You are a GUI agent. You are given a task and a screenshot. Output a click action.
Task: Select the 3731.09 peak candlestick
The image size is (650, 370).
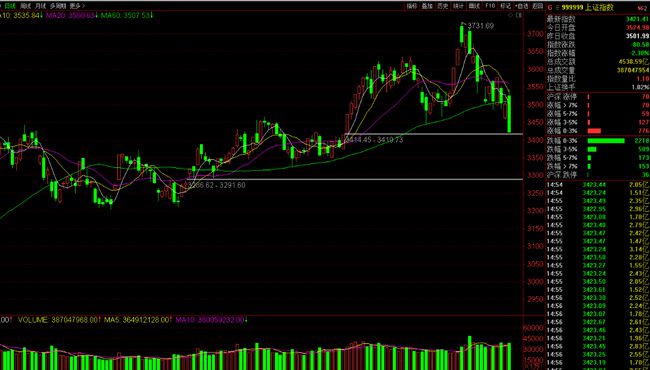(462, 34)
